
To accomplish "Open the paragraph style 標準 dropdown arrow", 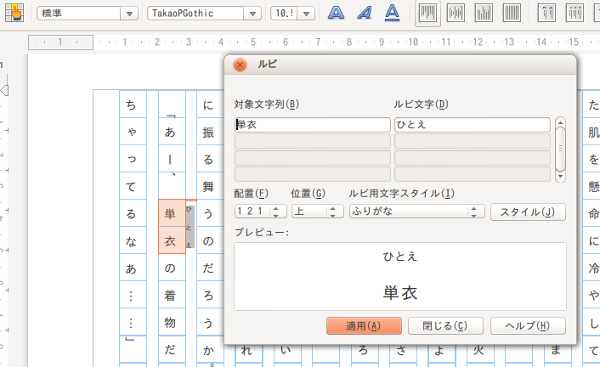I will coord(129,13).
